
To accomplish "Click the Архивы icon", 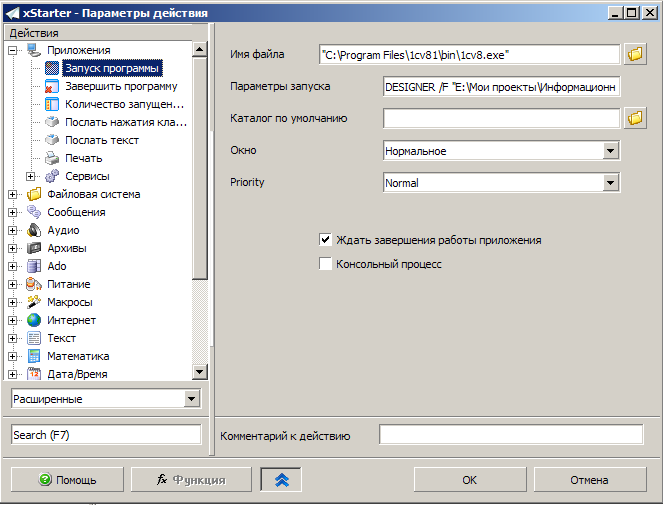I will (x=34, y=248).
